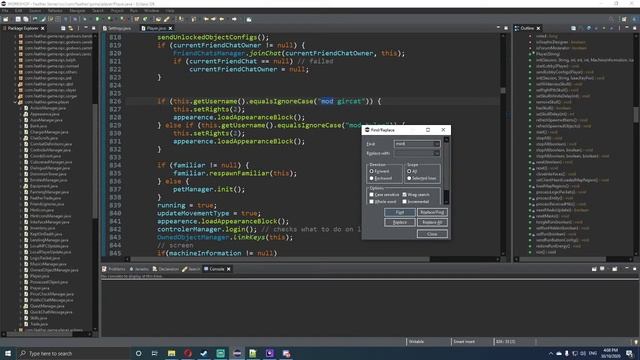Expand QuestManager.java in Package Explorer
Viewport: 640px width, 360px height.
pos(21,306)
